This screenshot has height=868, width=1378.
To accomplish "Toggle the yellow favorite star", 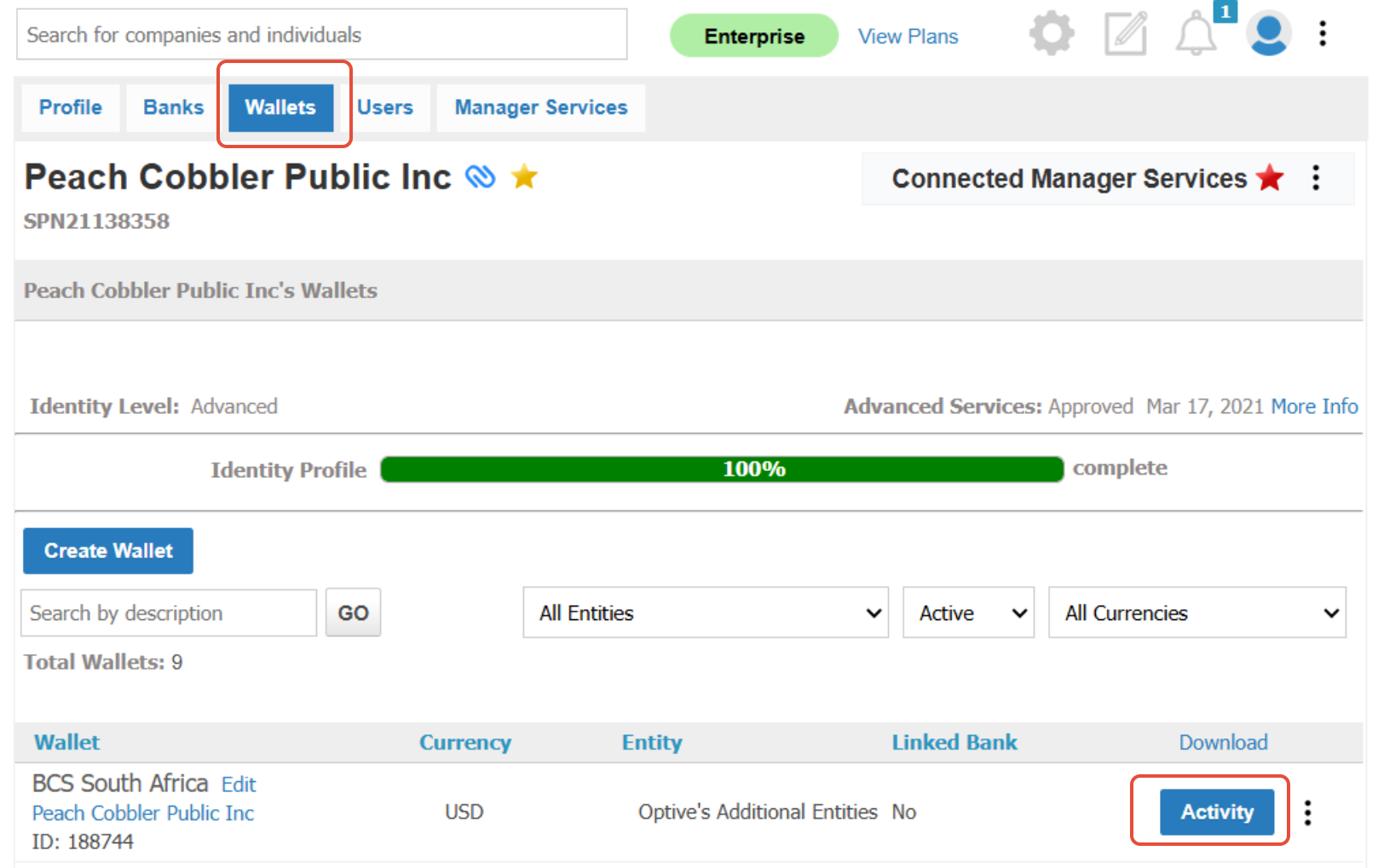I will tap(524, 176).
